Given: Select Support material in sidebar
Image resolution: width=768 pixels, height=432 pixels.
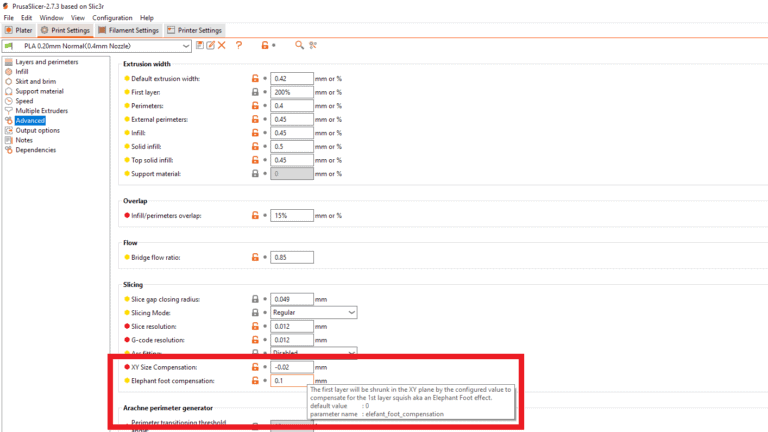Looking at the screenshot, I should pos(39,91).
